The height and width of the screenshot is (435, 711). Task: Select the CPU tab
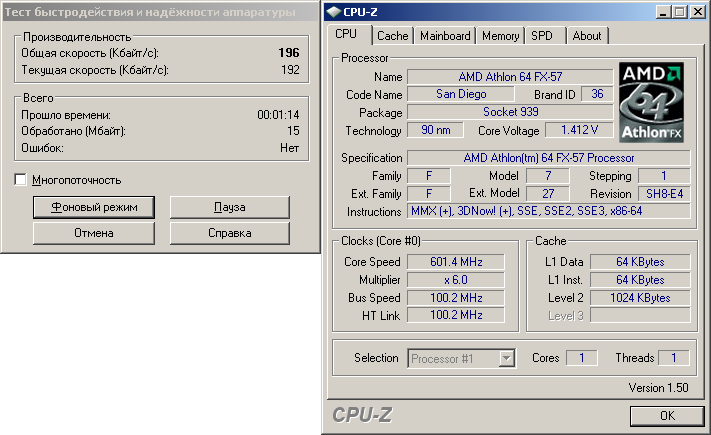click(x=348, y=34)
